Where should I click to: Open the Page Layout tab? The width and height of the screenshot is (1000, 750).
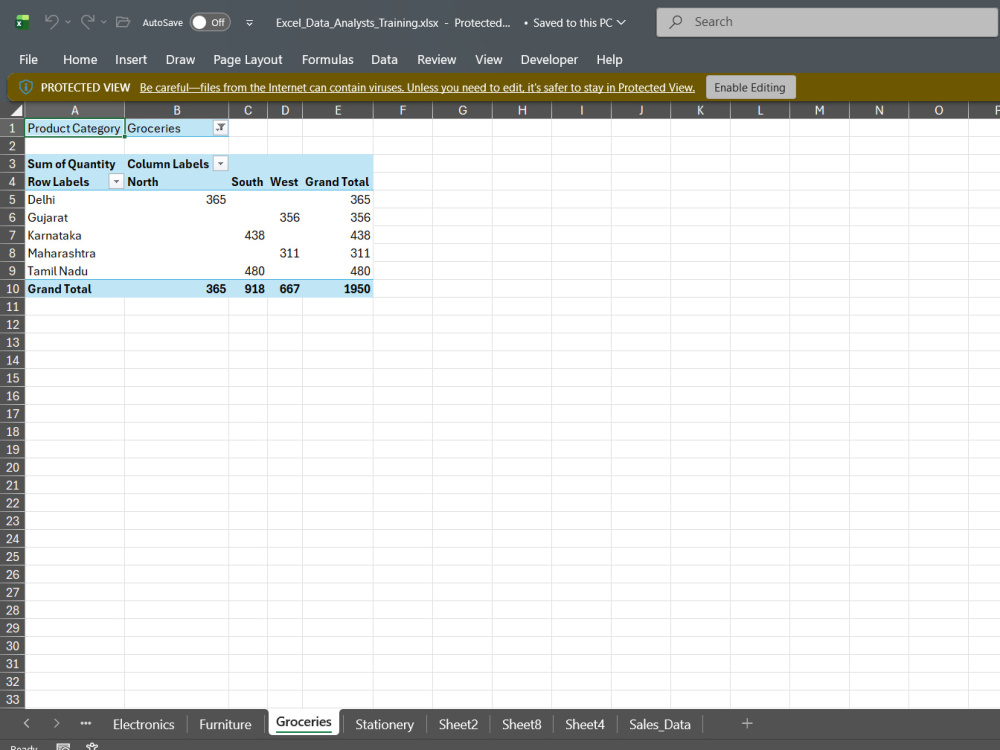(x=247, y=59)
